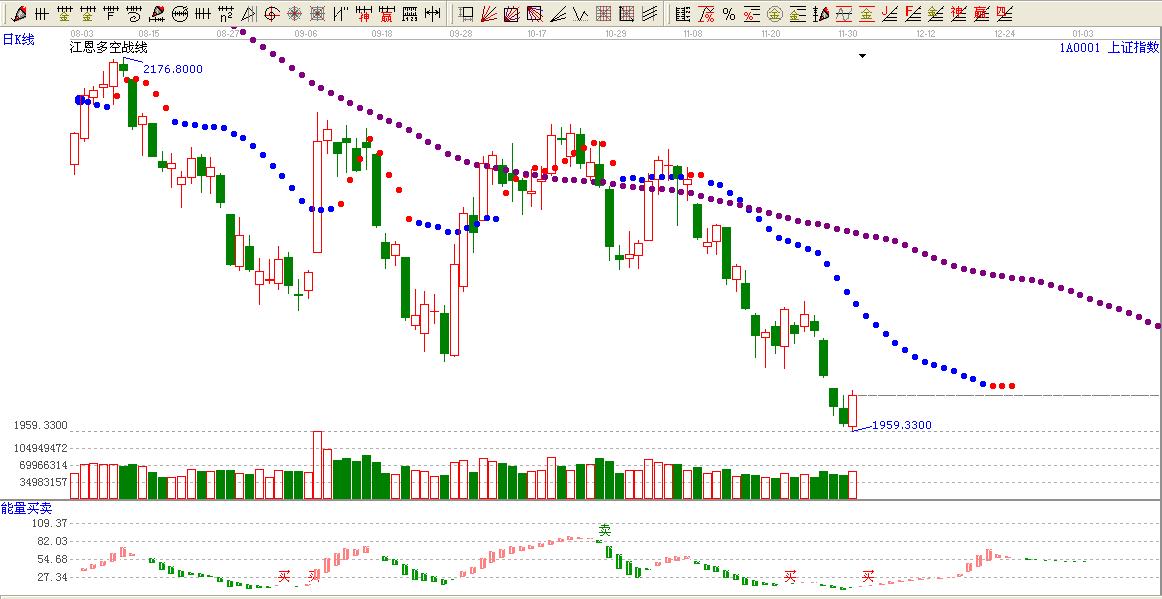Click the 1959.3300 low price annotation

point(901,425)
